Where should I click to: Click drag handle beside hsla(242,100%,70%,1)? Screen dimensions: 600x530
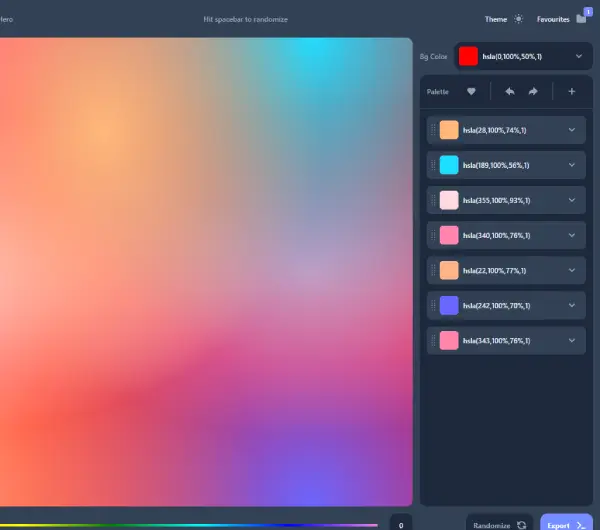click(x=433, y=305)
